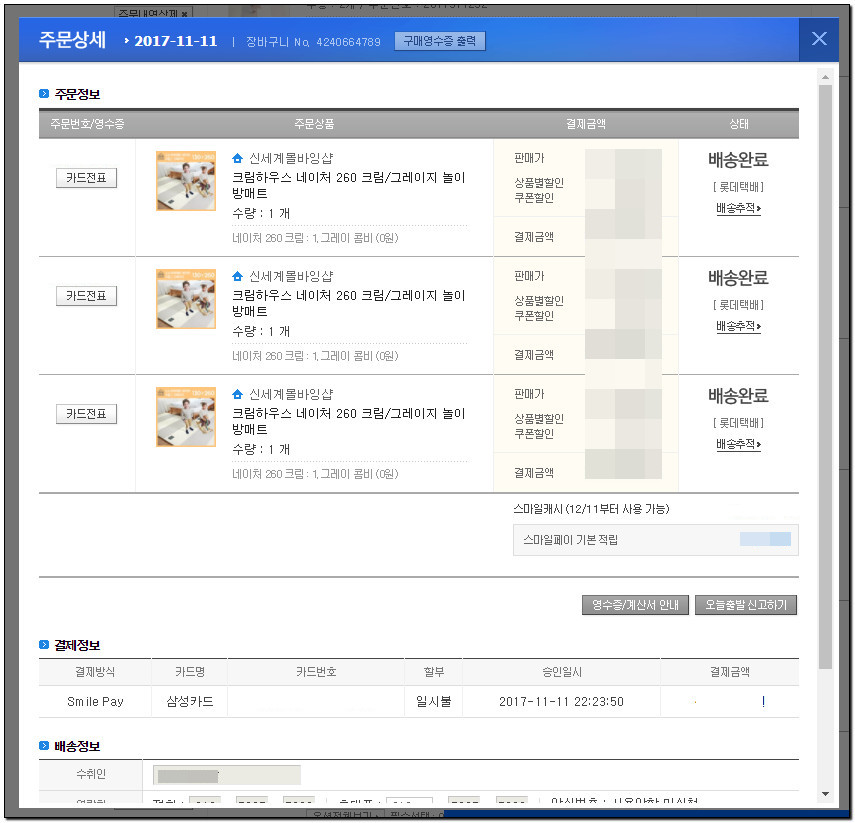855x823 pixels.
Task: Click the third product's thumbnail image
Action: pyautogui.click(x=186, y=417)
